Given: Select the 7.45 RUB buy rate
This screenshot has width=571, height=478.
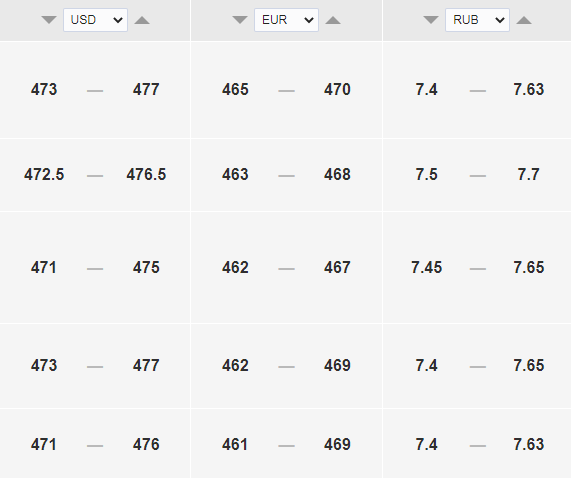Looking at the screenshot, I should tap(426, 268).
